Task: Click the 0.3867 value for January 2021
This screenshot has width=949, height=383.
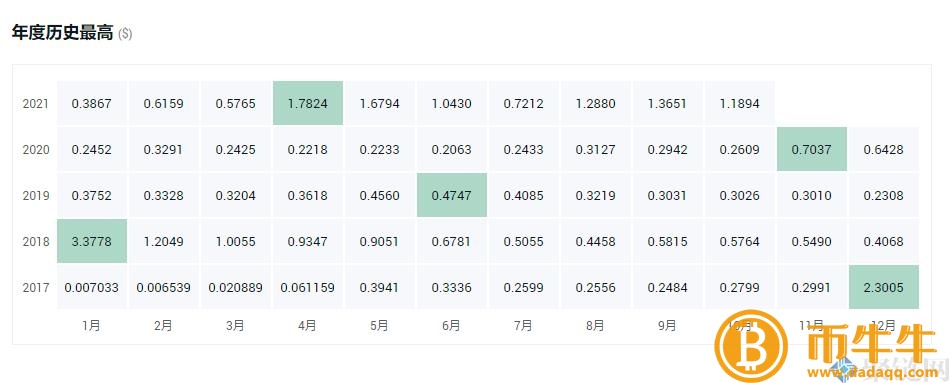Action: 92,103
